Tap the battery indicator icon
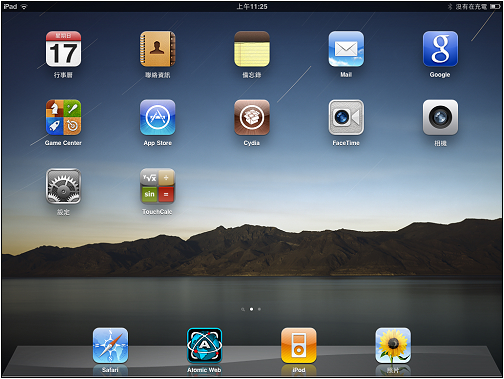 pyautogui.click(x=495, y=6)
